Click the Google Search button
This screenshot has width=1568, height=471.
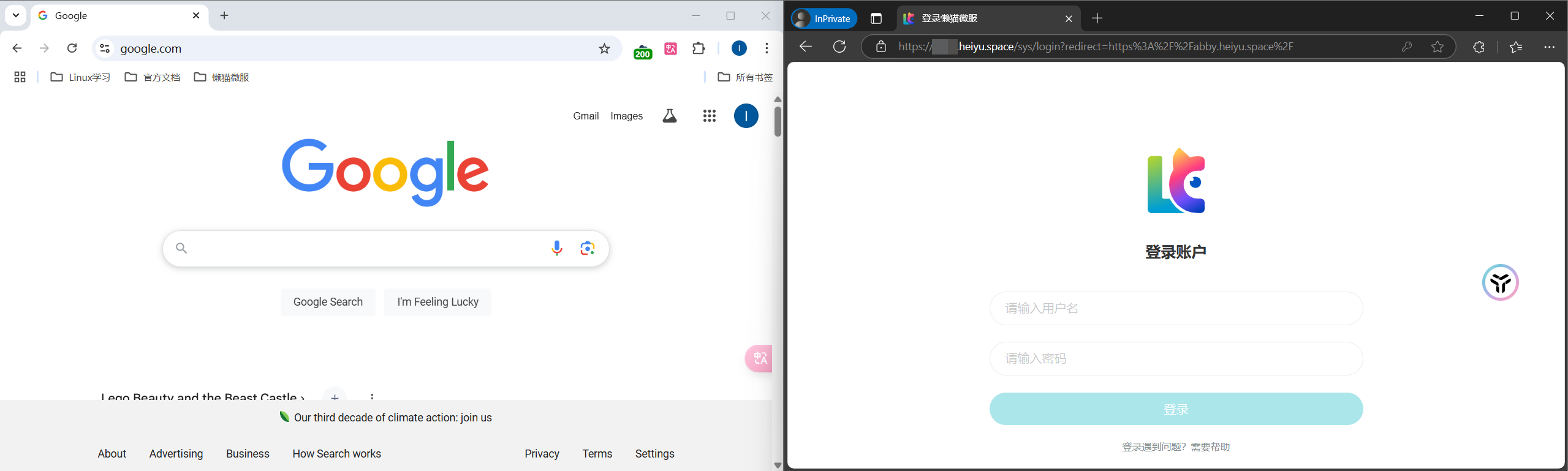(x=328, y=302)
